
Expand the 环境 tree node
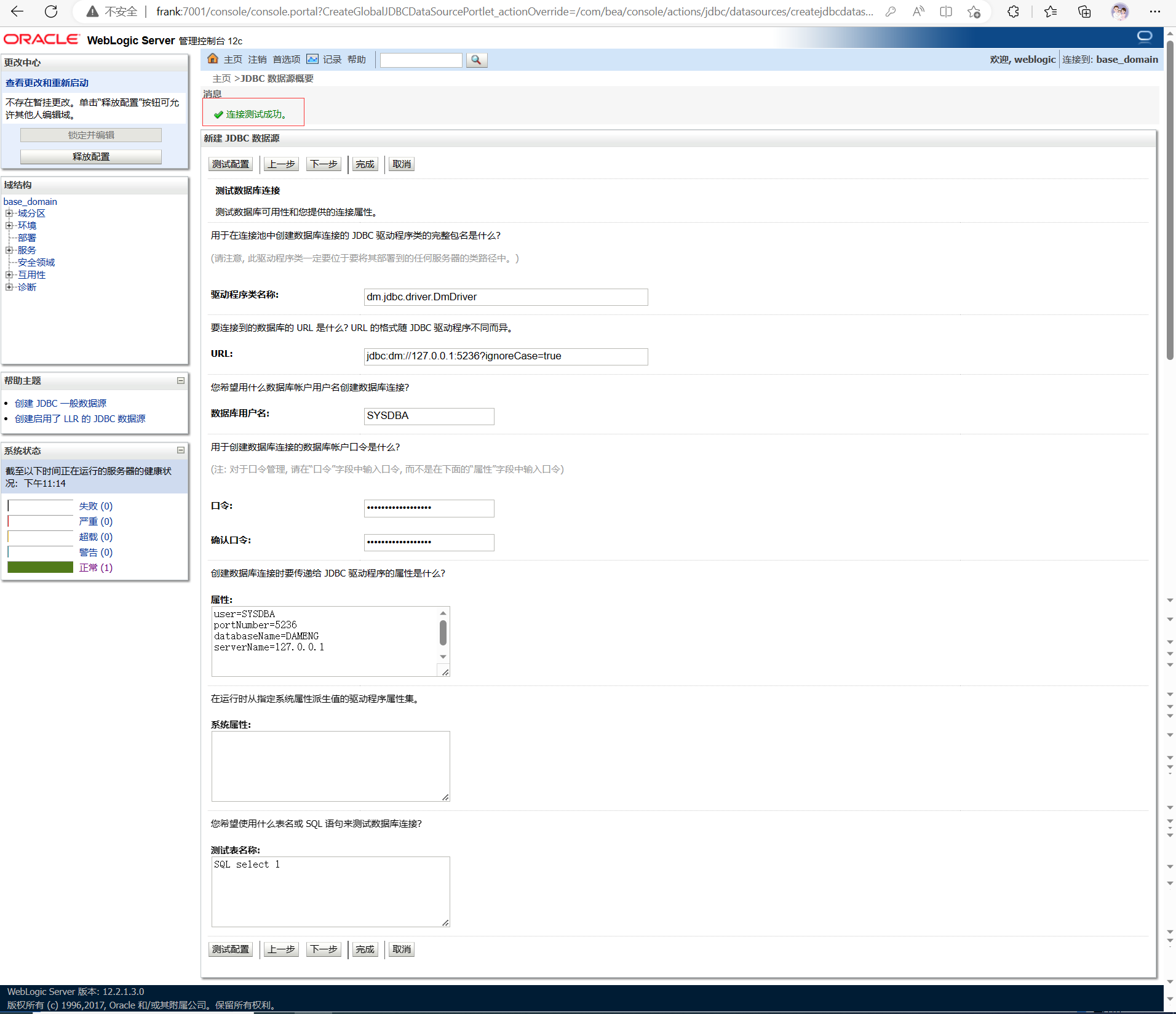click(x=9, y=226)
